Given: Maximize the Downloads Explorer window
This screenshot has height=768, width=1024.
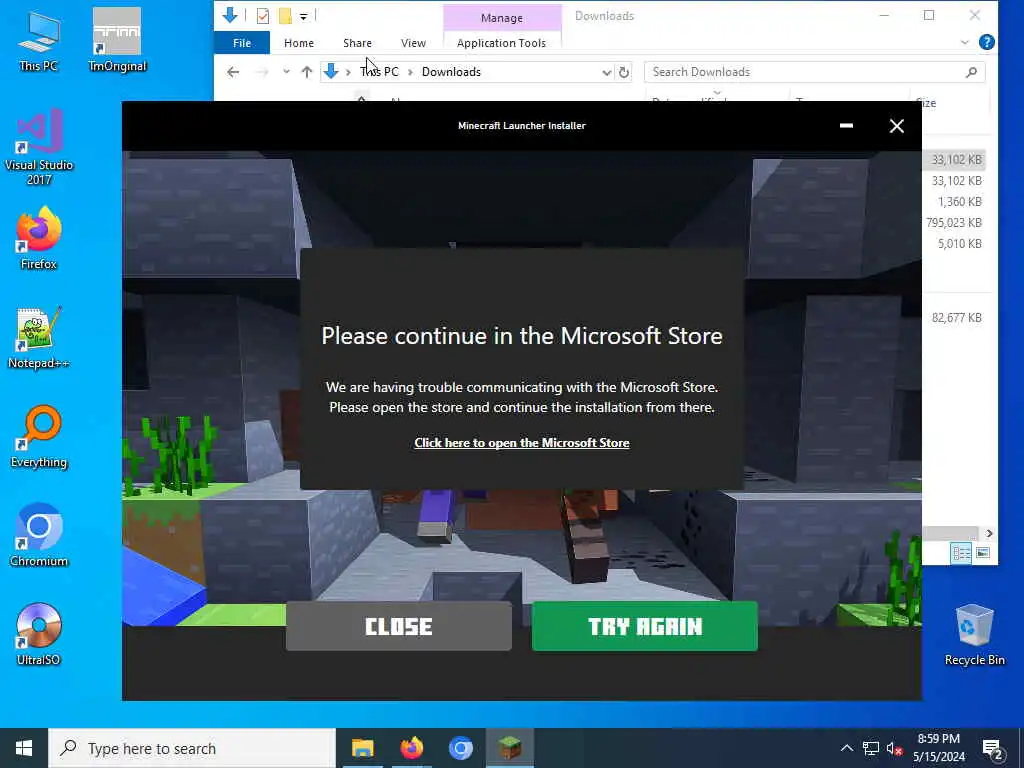Looking at the screenshot, I should [x=929, y=15].
